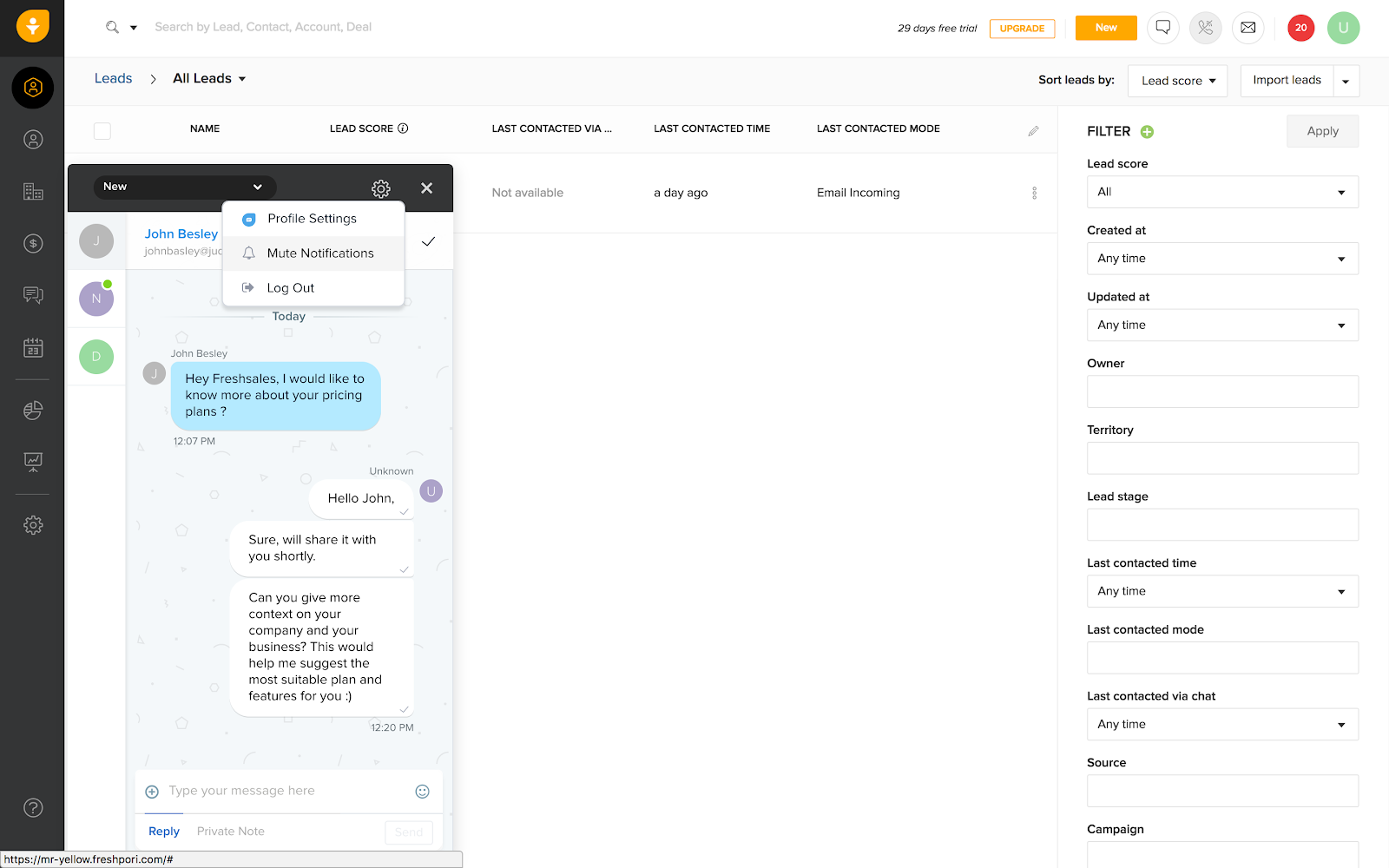Close the chat widget panel
Image resolution: width=1389 pixels, height=868 pixels.
426,187
